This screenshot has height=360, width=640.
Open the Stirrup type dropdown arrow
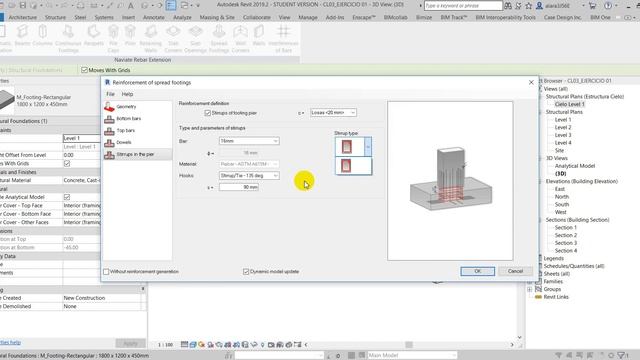coord(368,146)
